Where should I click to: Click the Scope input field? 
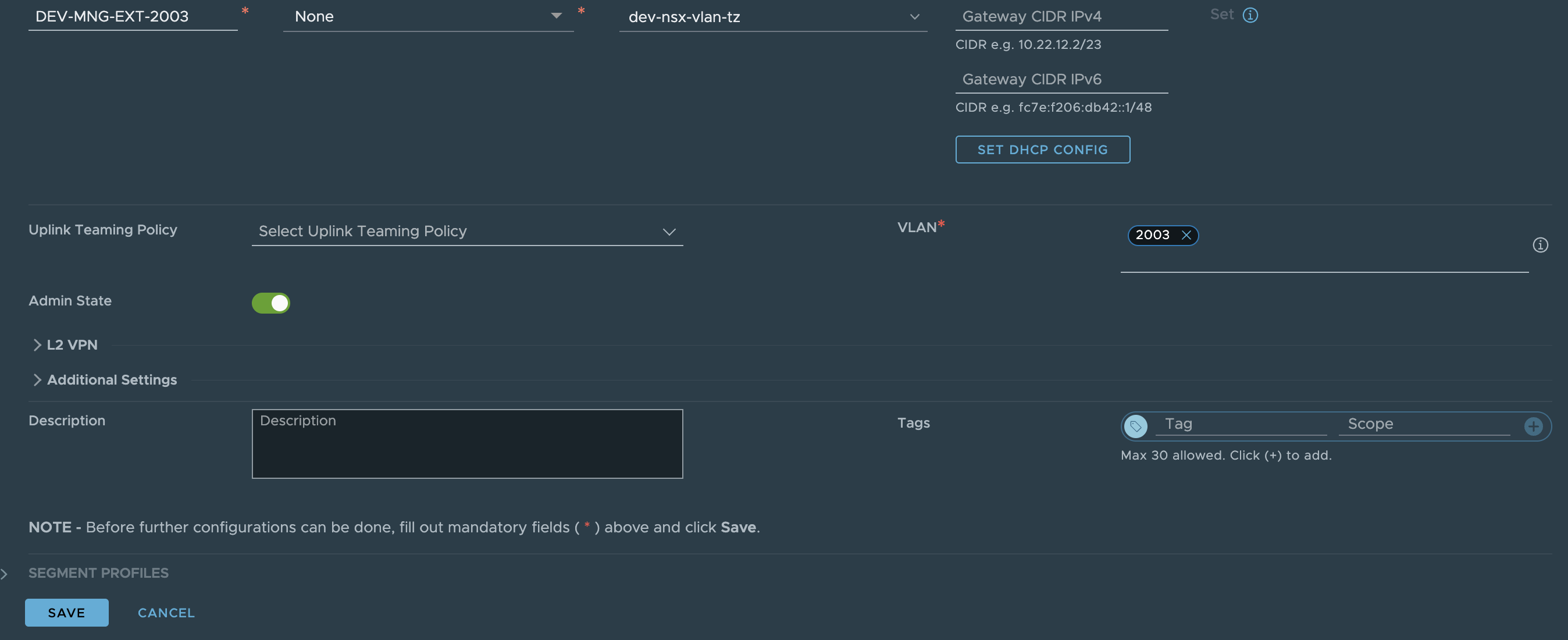tap(1424, 424)
